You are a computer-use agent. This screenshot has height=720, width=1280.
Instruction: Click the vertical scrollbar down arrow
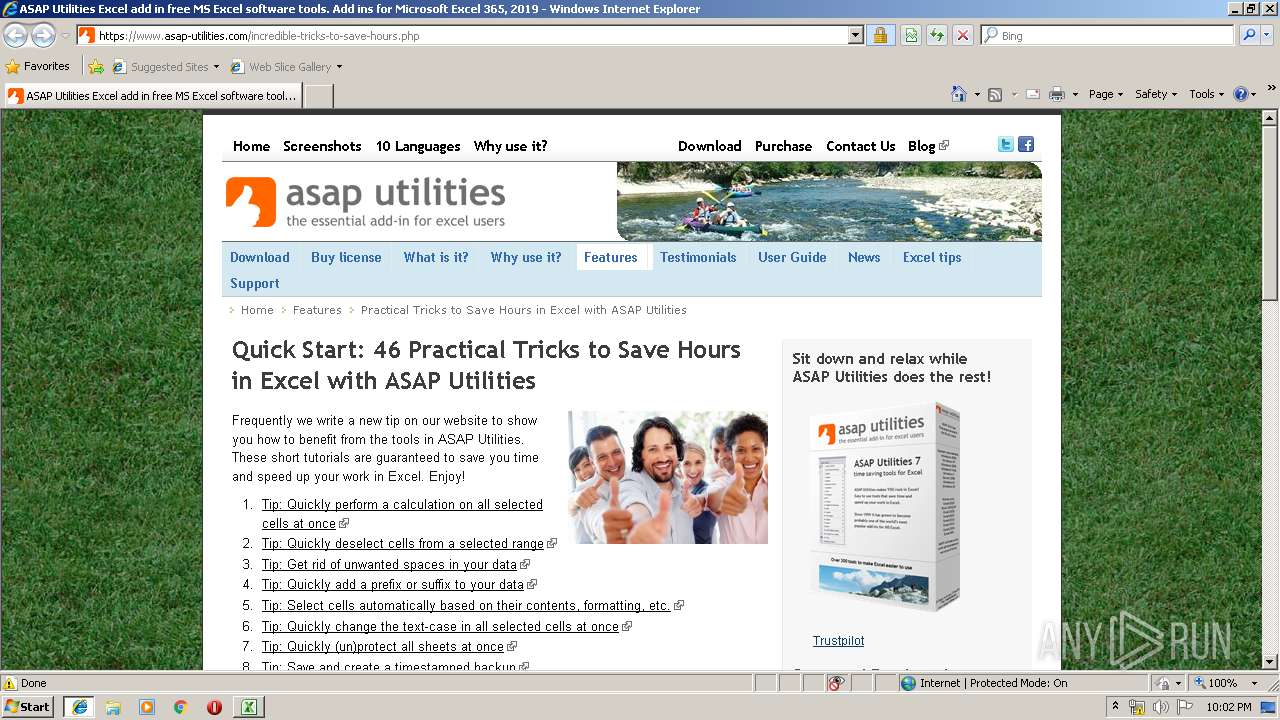(x=1270, y=661)
